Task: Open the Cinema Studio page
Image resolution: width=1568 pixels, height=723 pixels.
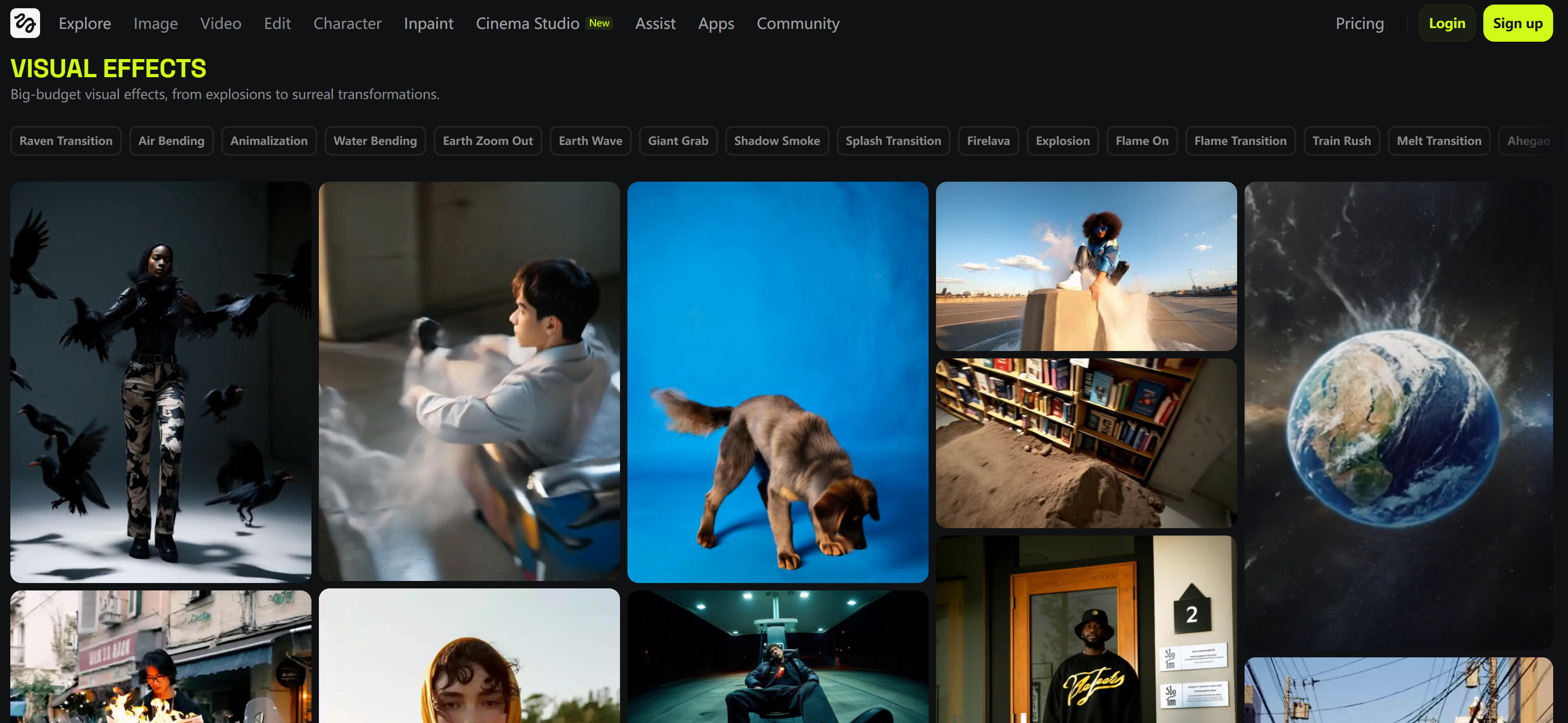Action: (x=527, y=23)
